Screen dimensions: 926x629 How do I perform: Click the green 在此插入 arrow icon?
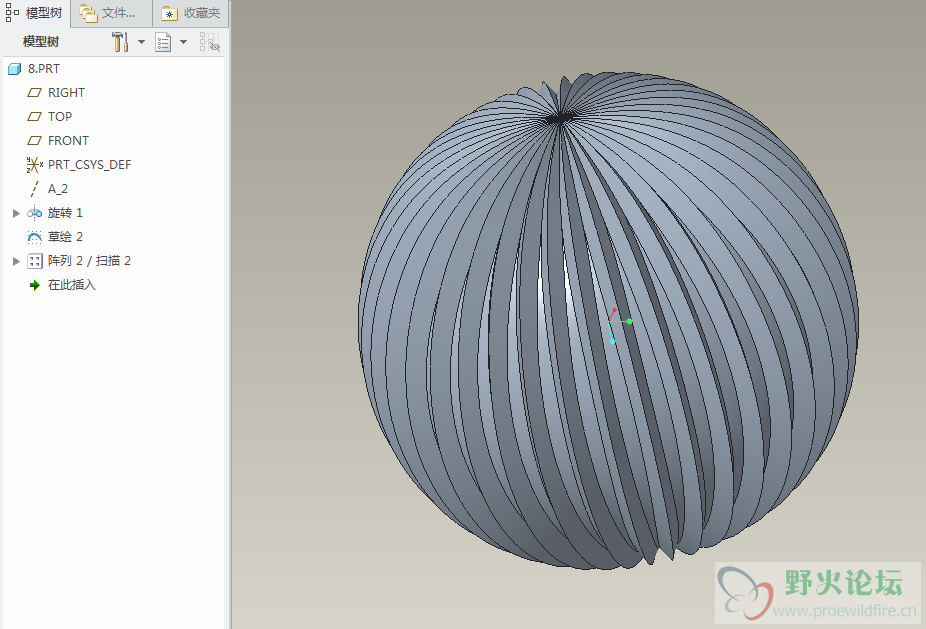point(34,285)
